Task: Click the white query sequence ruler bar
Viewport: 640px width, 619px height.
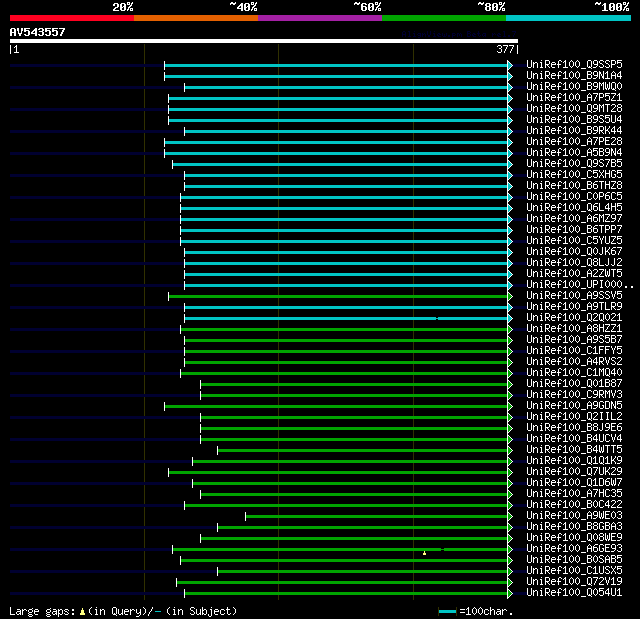Action: [264, 41]
